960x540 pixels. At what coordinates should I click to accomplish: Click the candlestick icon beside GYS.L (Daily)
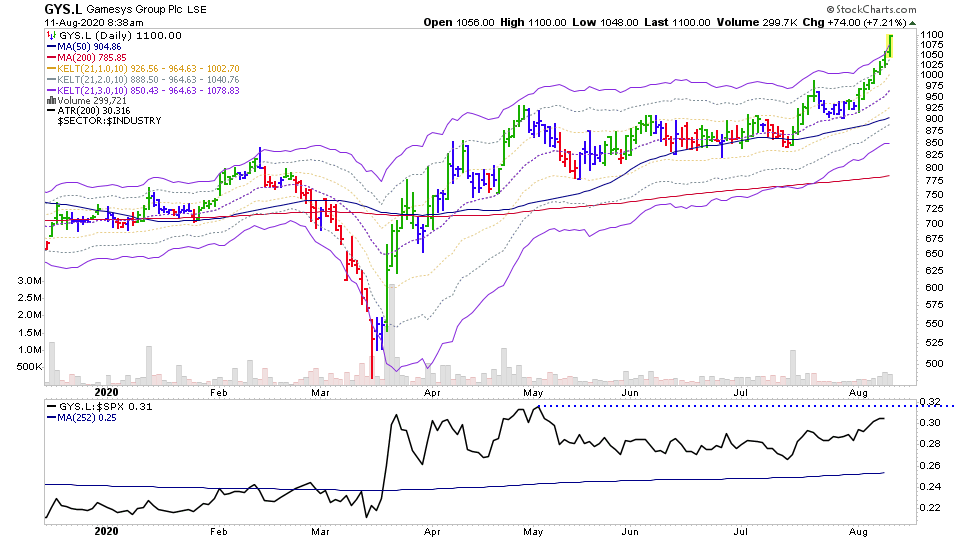51,36
